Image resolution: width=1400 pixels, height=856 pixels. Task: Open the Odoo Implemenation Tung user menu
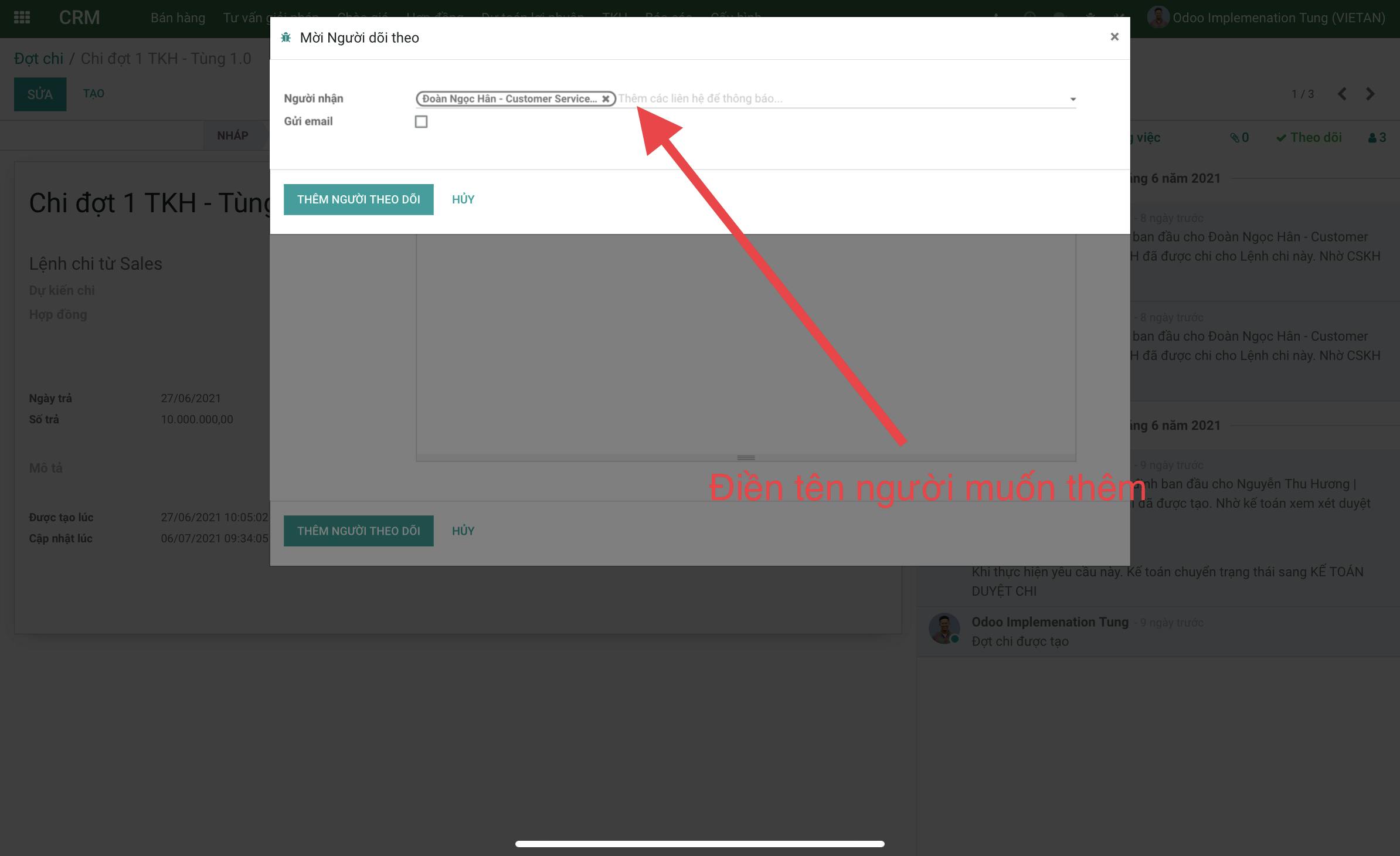[x=1278, y=18]
